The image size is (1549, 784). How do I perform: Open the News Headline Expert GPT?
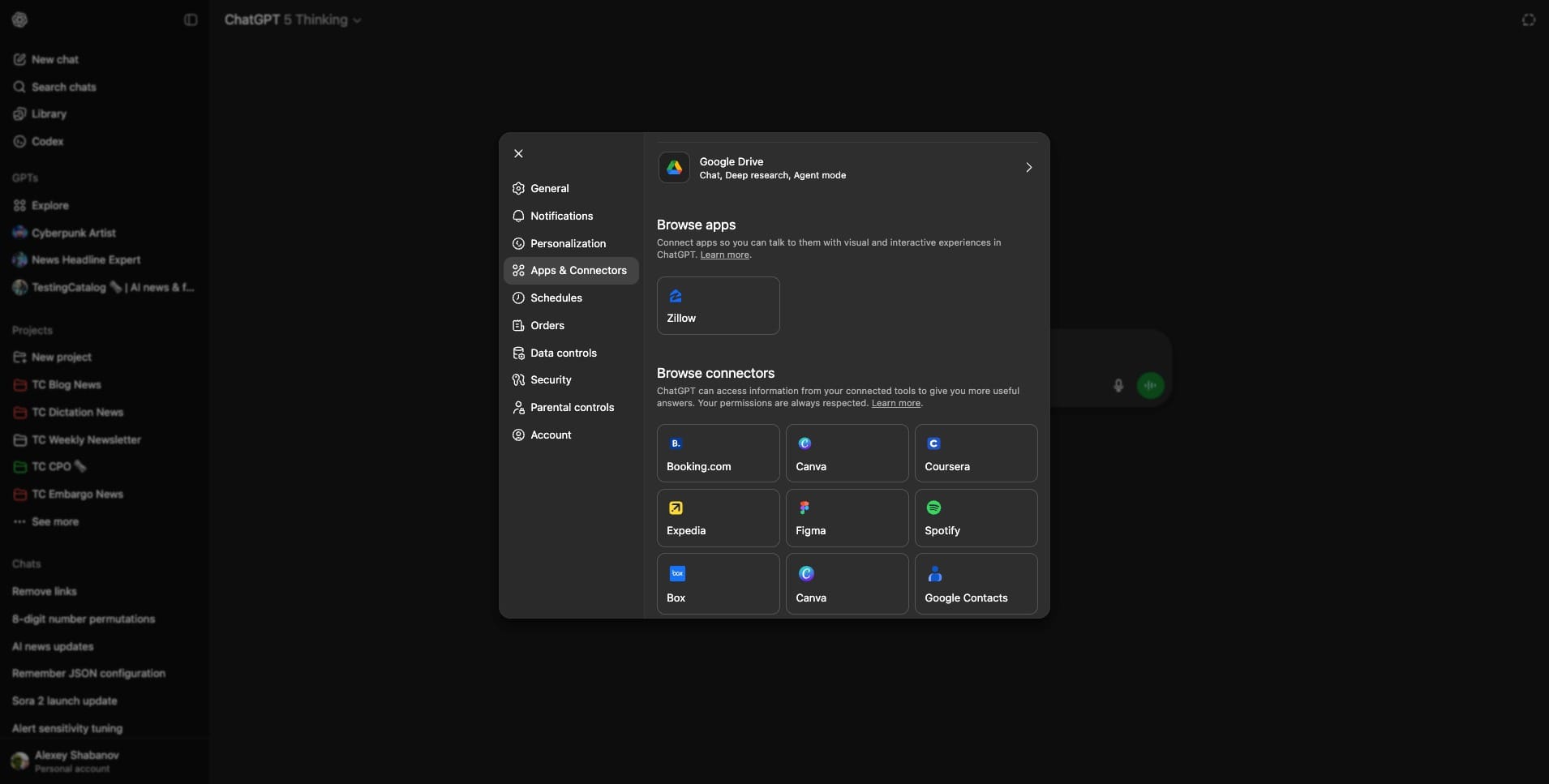104,259
